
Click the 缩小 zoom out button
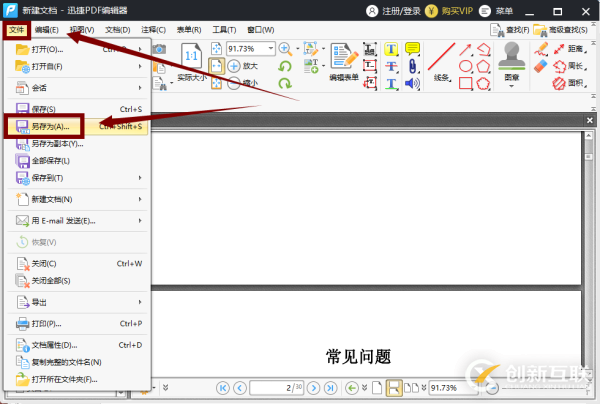243,83
